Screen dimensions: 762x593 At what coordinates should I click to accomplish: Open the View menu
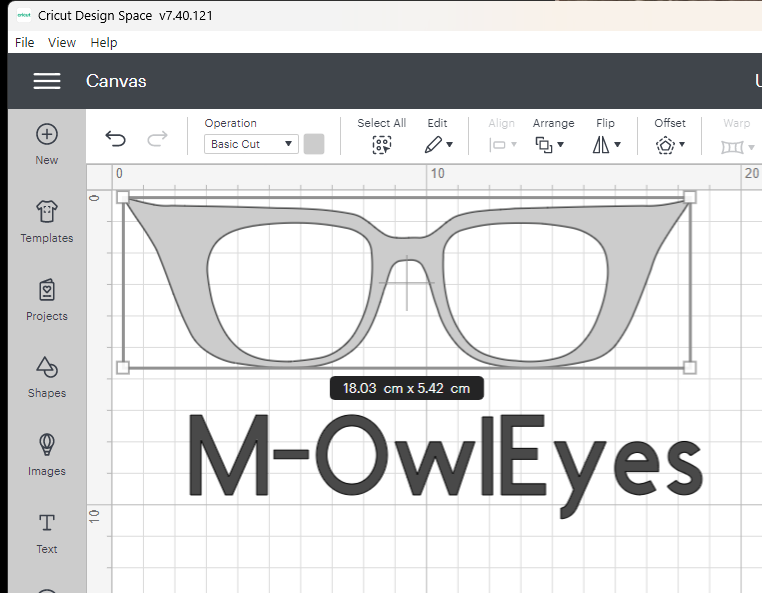(62, 43)
